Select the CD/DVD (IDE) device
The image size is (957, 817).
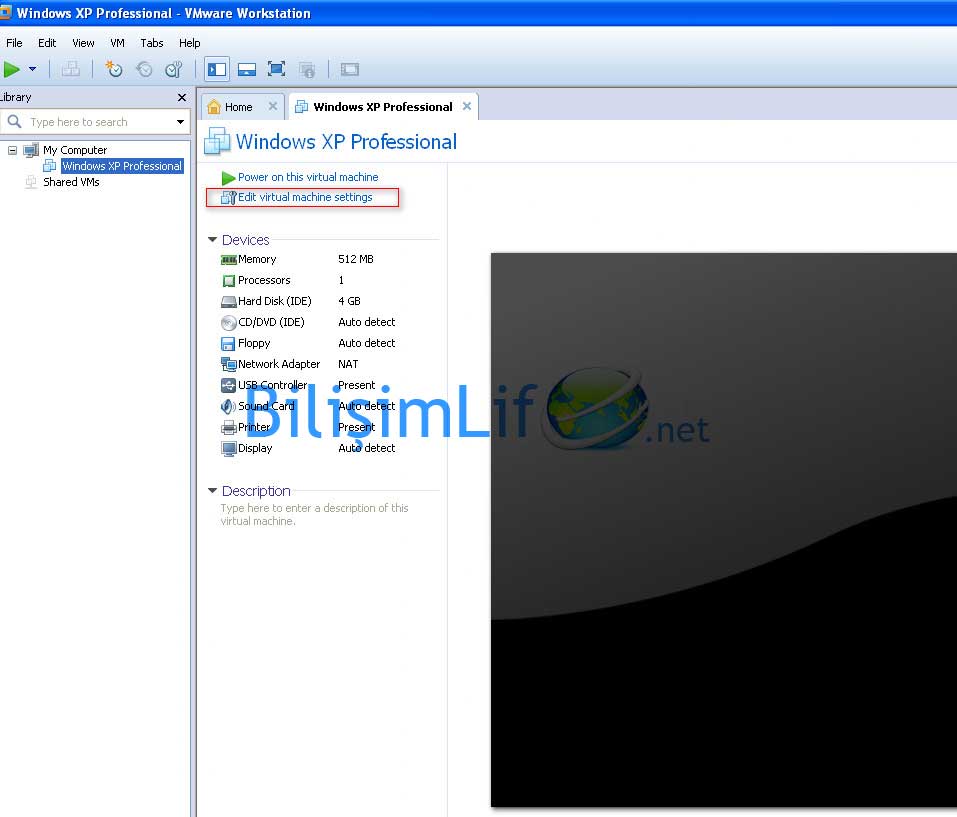[270, 322]
